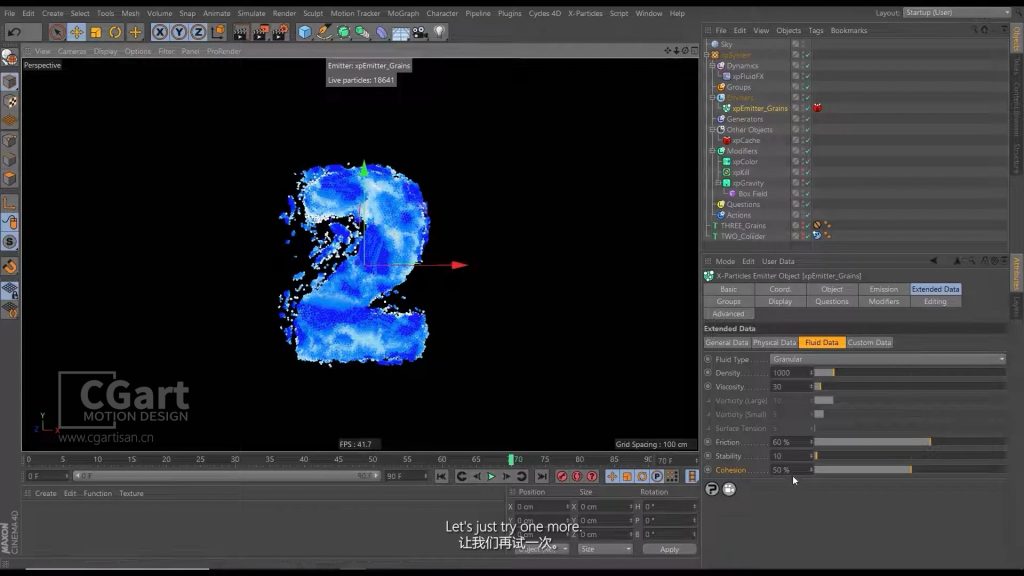Click the Friction slider
The width and height of the screenshot is (1024, 576).
(x=909, y=442)
